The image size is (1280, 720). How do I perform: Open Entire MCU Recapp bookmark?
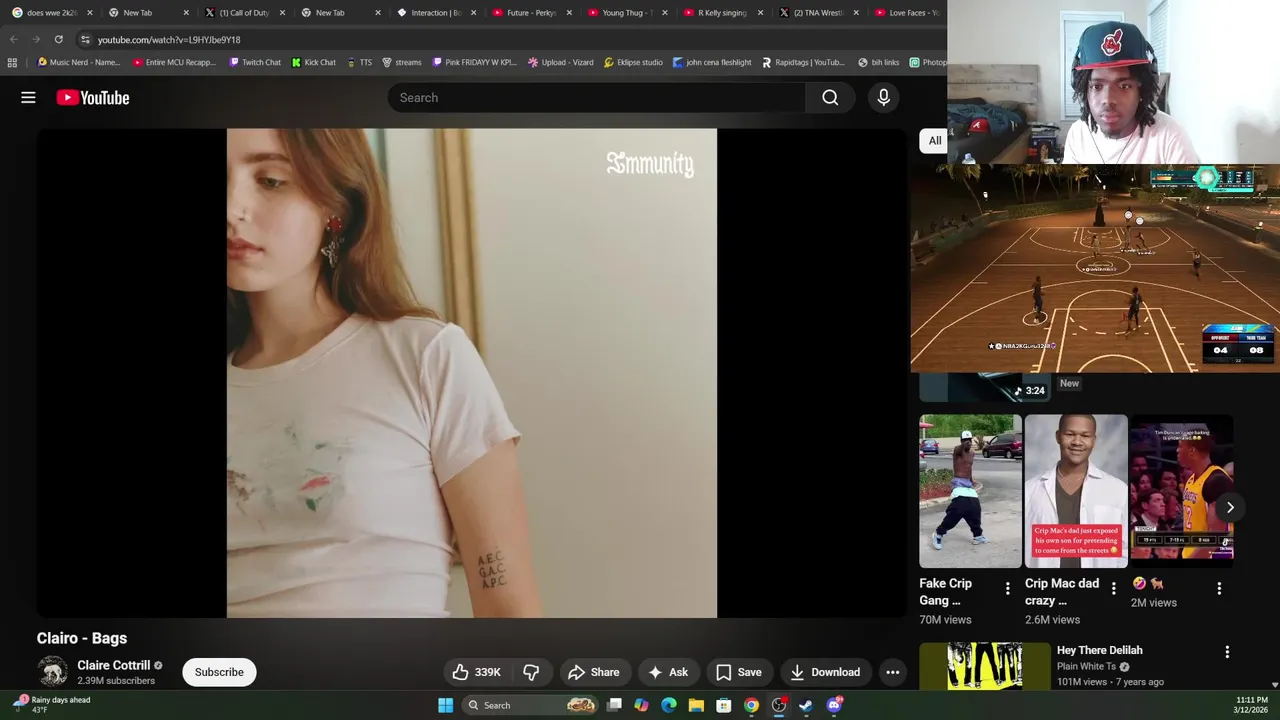174,62
